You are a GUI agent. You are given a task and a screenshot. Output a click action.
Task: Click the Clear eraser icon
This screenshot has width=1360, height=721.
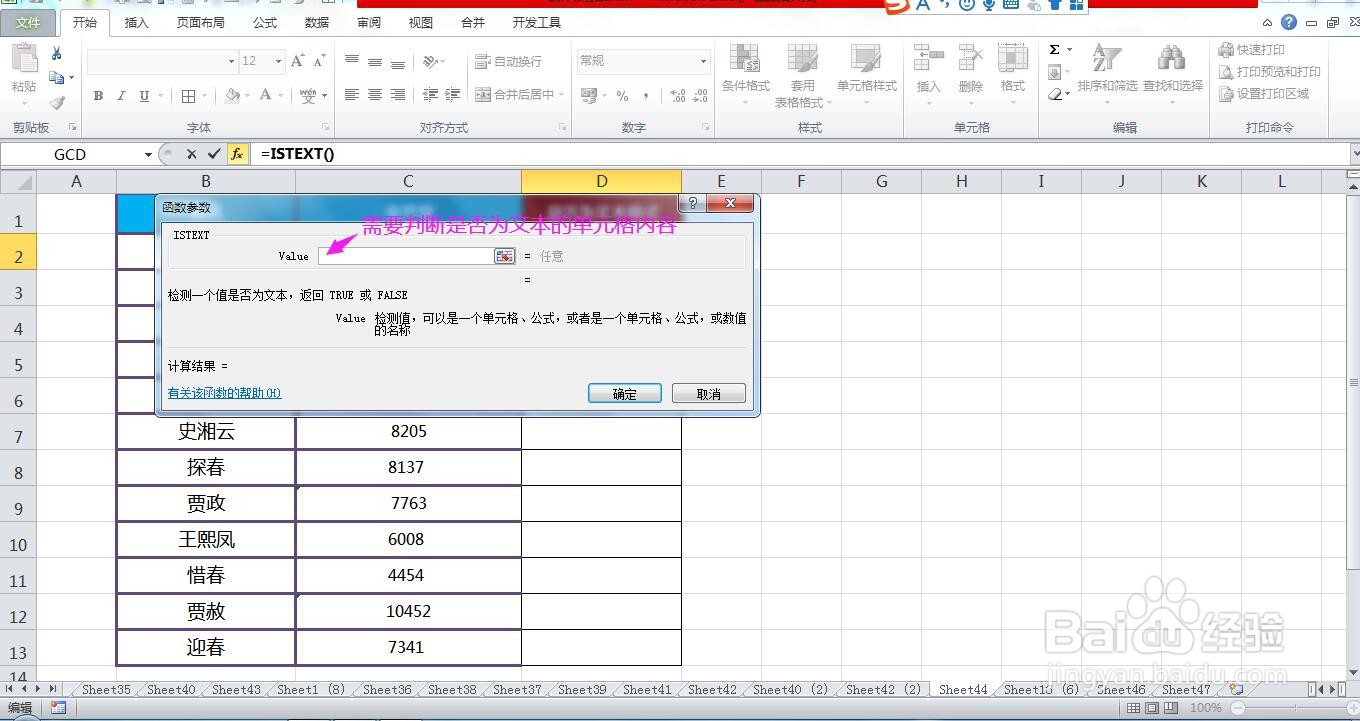pos(1055,95)
